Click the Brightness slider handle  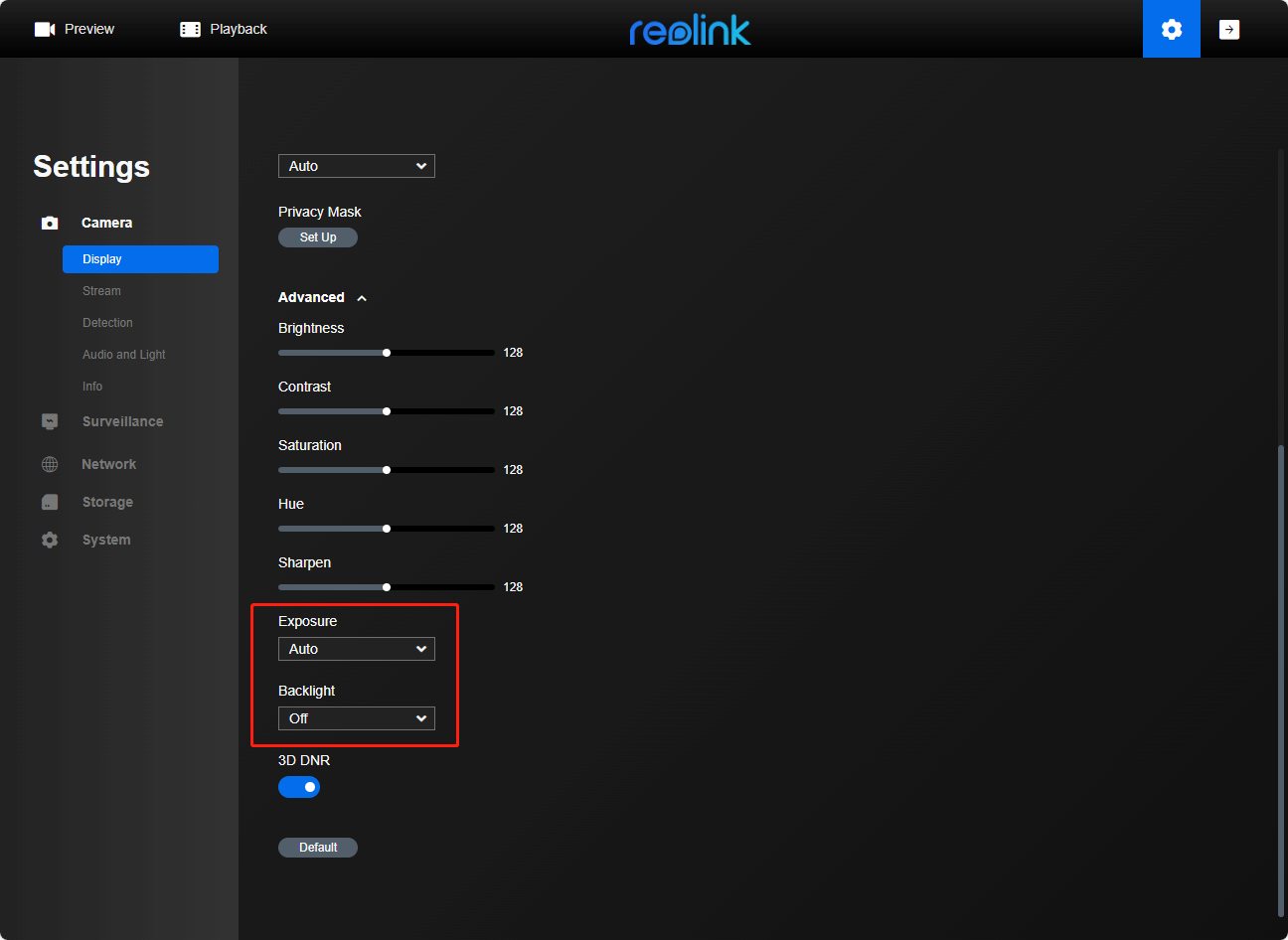tap(387, 353)
